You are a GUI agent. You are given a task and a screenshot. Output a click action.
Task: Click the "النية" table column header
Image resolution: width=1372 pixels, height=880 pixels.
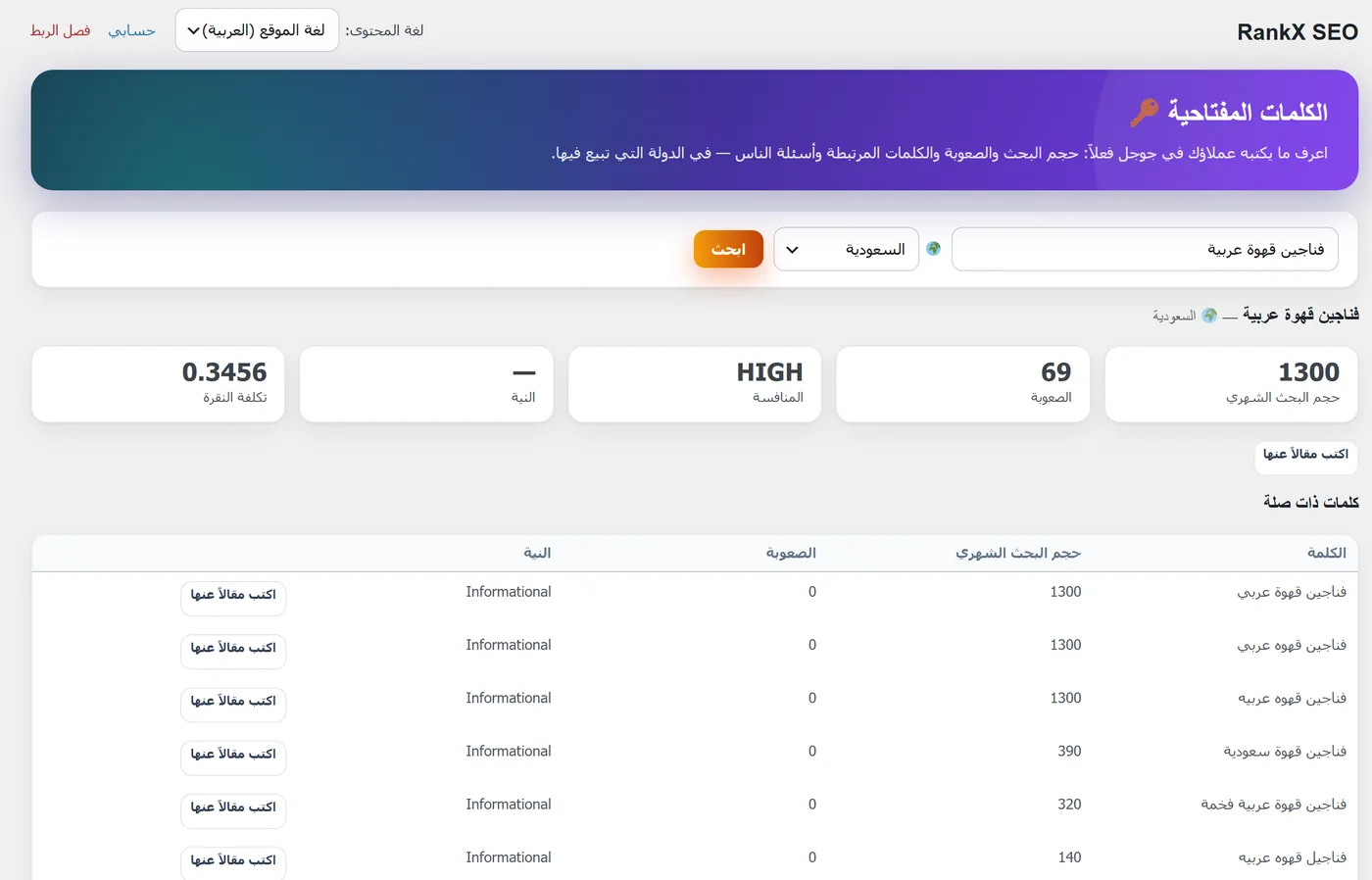pyautogui.click(x=537, y=553)
